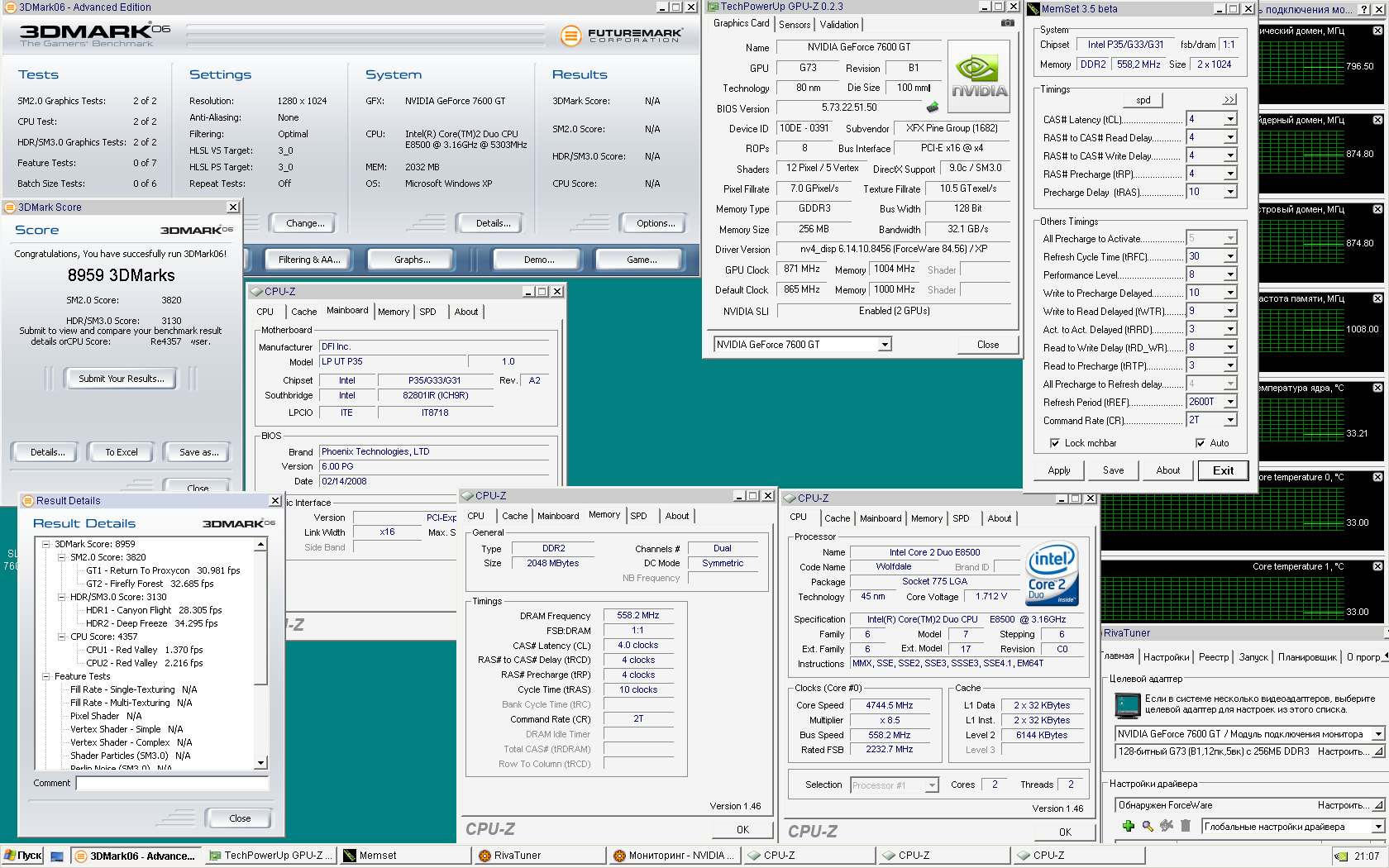Switch to the GPU-Z Validation tab
The height and width of the screenshot is (868, 1389).
click(839, 25)
